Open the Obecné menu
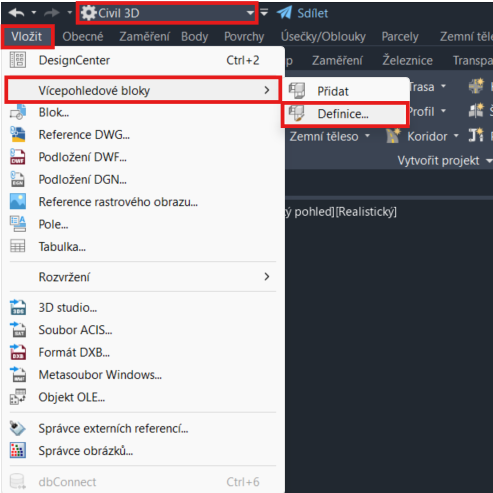The image size is (493, 493). pos(83,36)
